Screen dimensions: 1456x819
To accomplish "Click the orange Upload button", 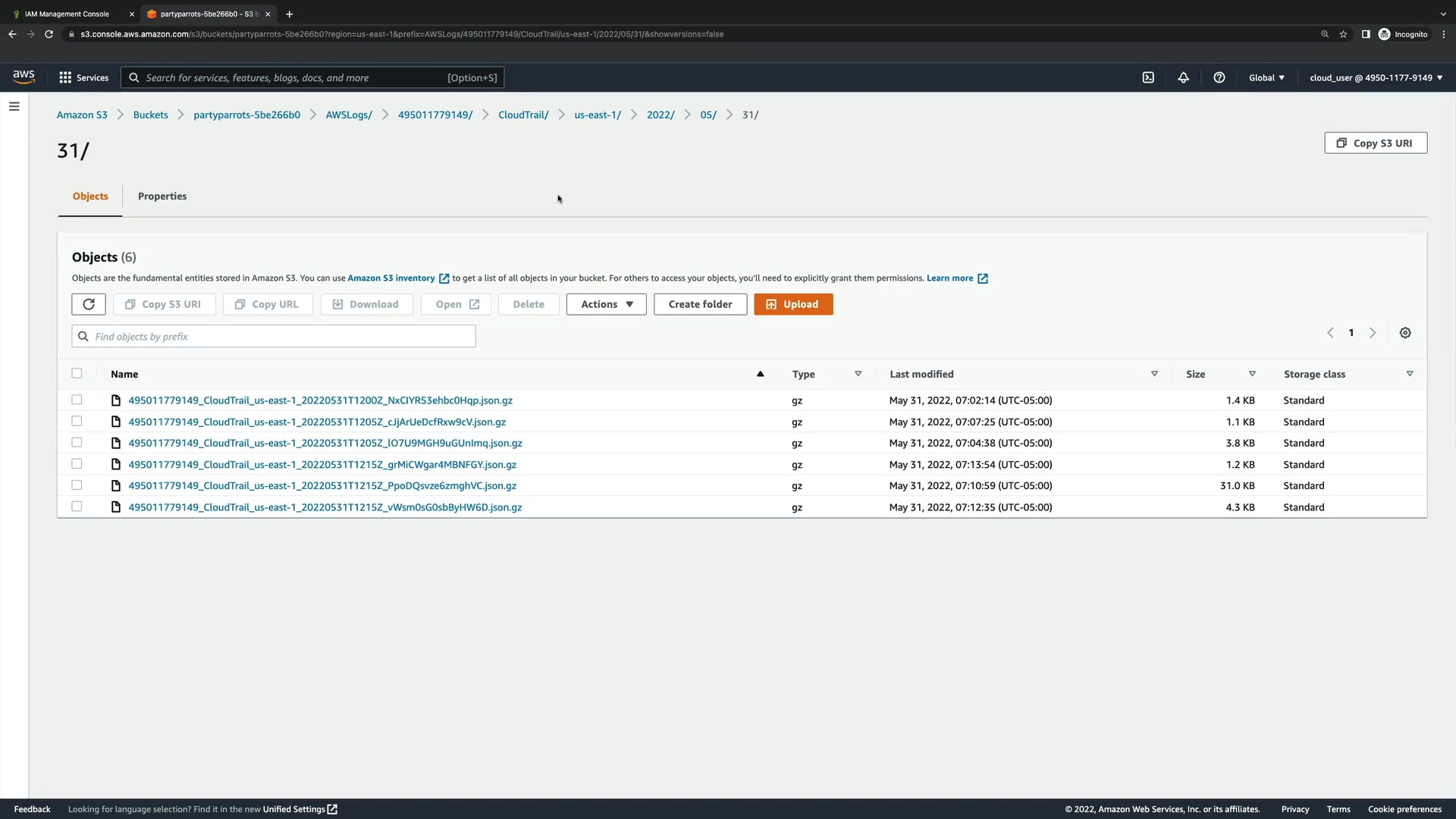I will pos(792,304).
